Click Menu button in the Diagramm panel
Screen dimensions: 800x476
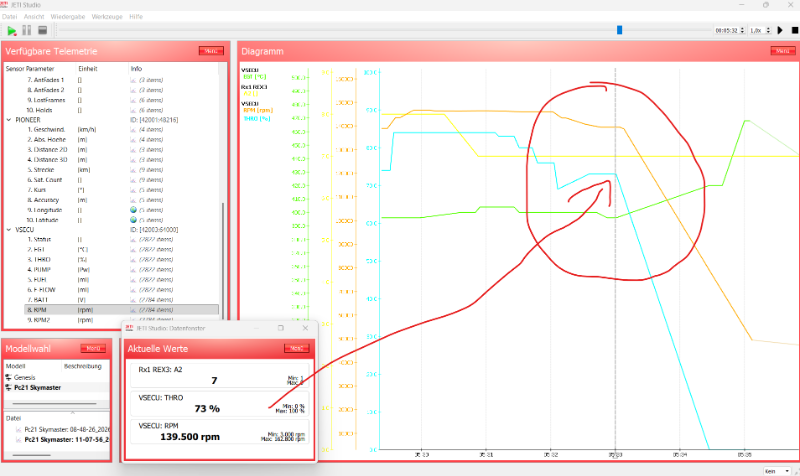[x=783, y=51]
